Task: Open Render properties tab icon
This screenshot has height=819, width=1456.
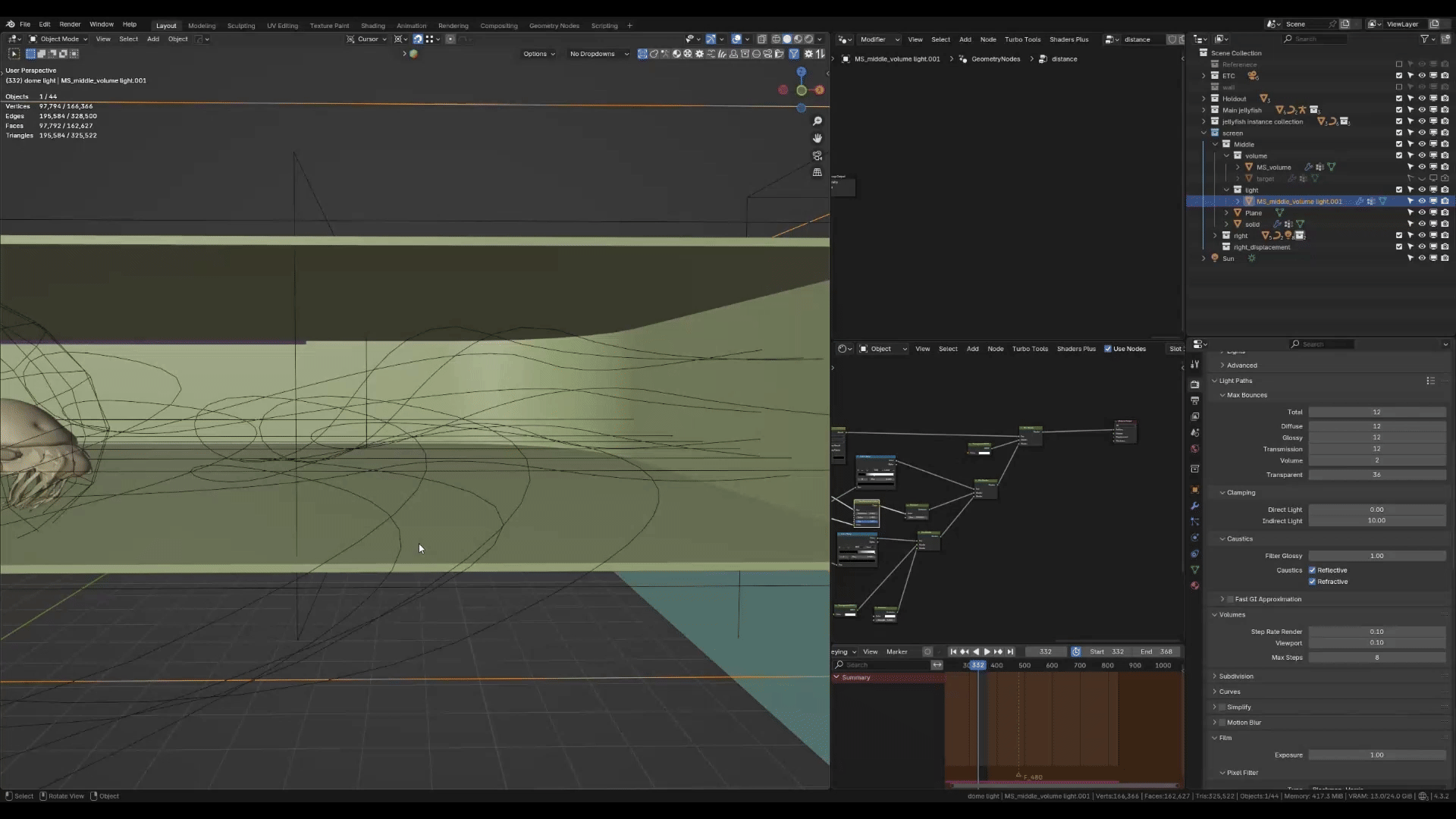Action: 1195,384
